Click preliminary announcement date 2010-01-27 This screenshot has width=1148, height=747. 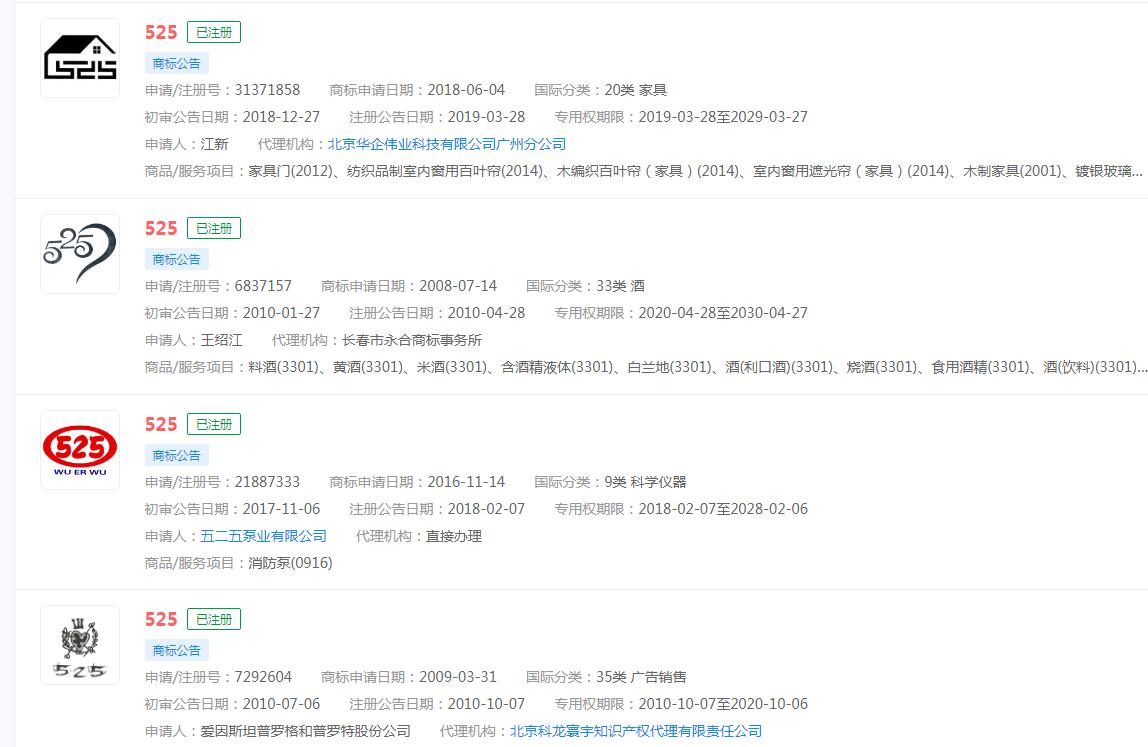(281, 313)
